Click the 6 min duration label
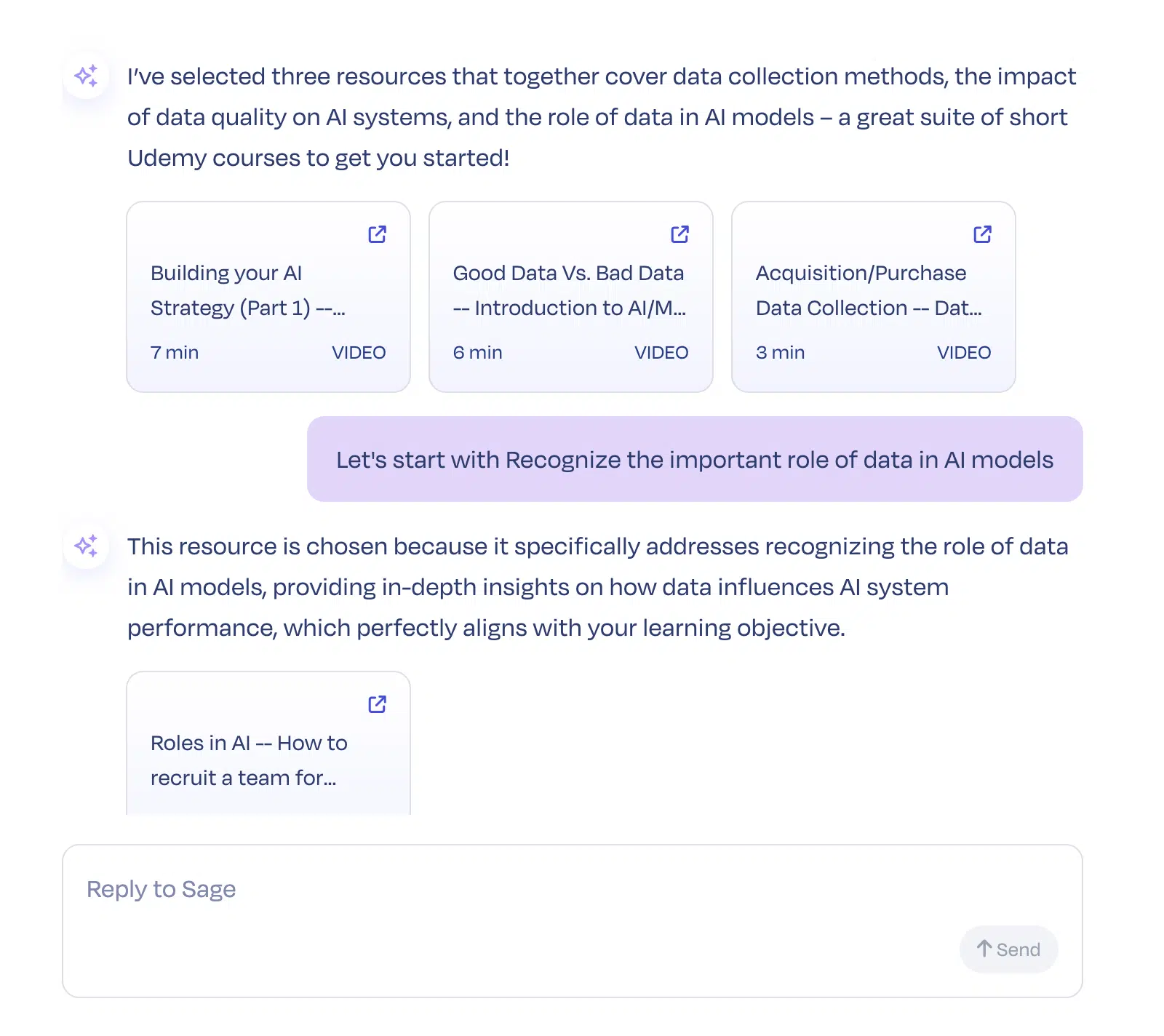 [x=477, y=352]
